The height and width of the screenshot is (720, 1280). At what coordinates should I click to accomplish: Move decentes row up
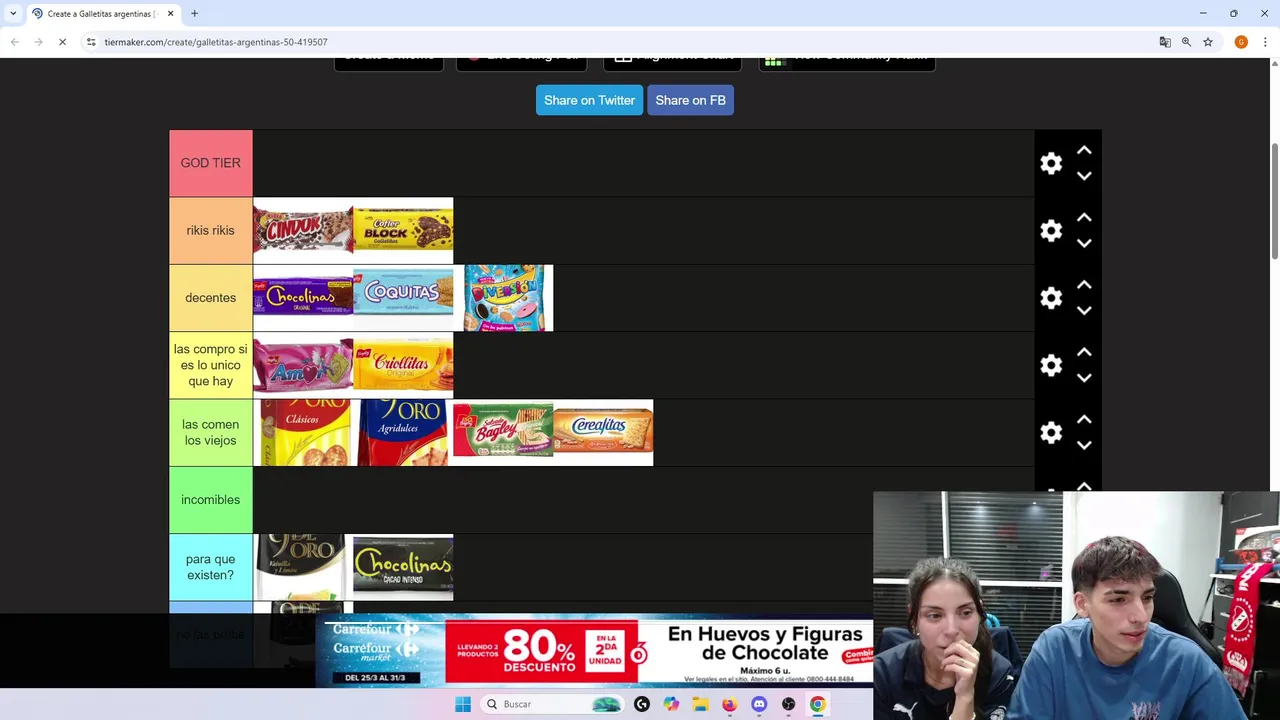tap(1084, 285)
